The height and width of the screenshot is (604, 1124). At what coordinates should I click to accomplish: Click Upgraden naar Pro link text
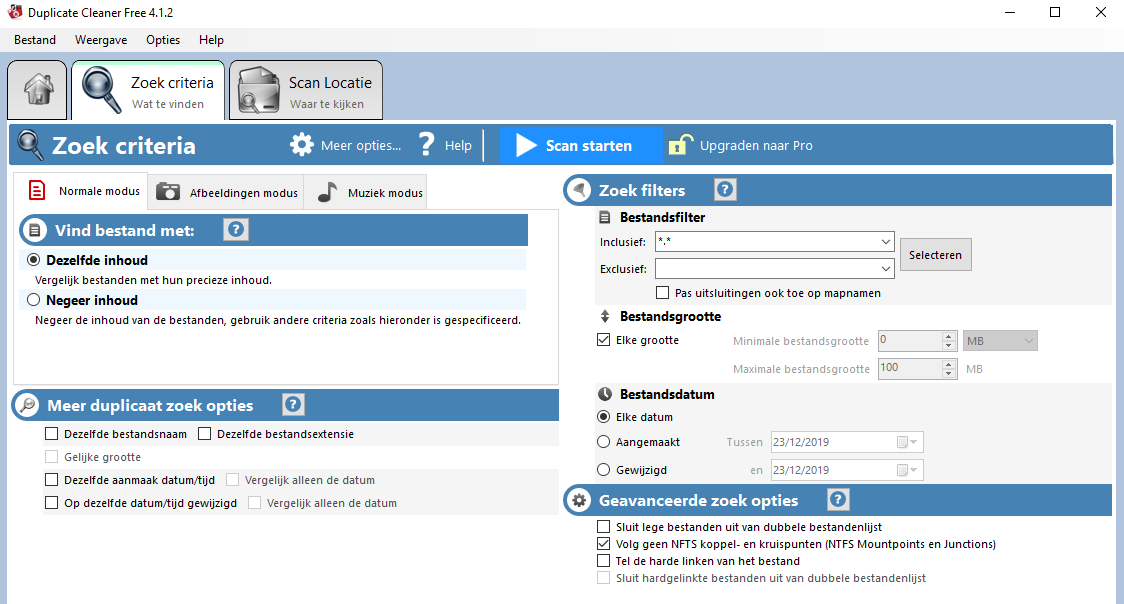coord(756,145)
